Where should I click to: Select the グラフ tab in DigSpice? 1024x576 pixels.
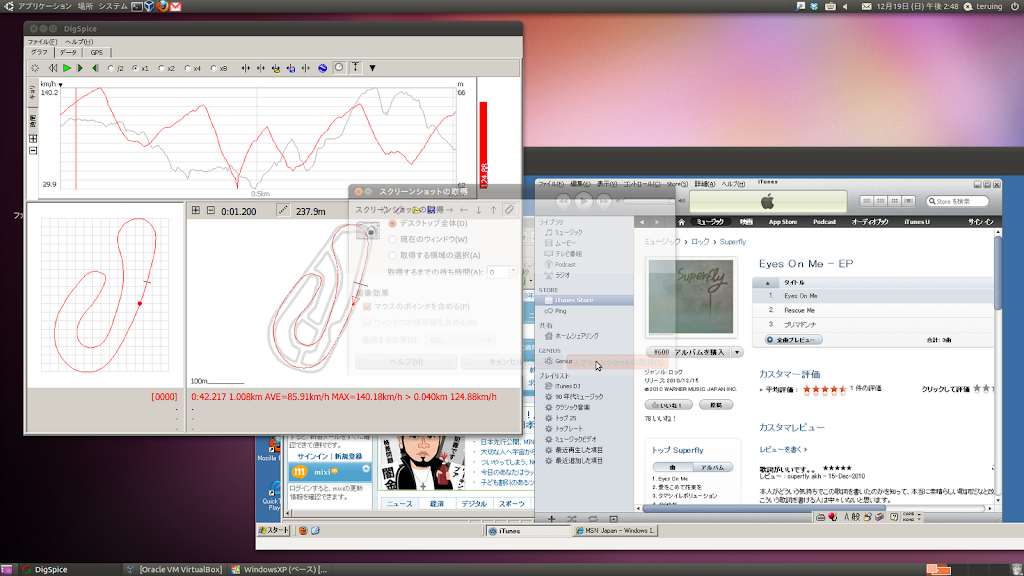click(x=39, y=52)
